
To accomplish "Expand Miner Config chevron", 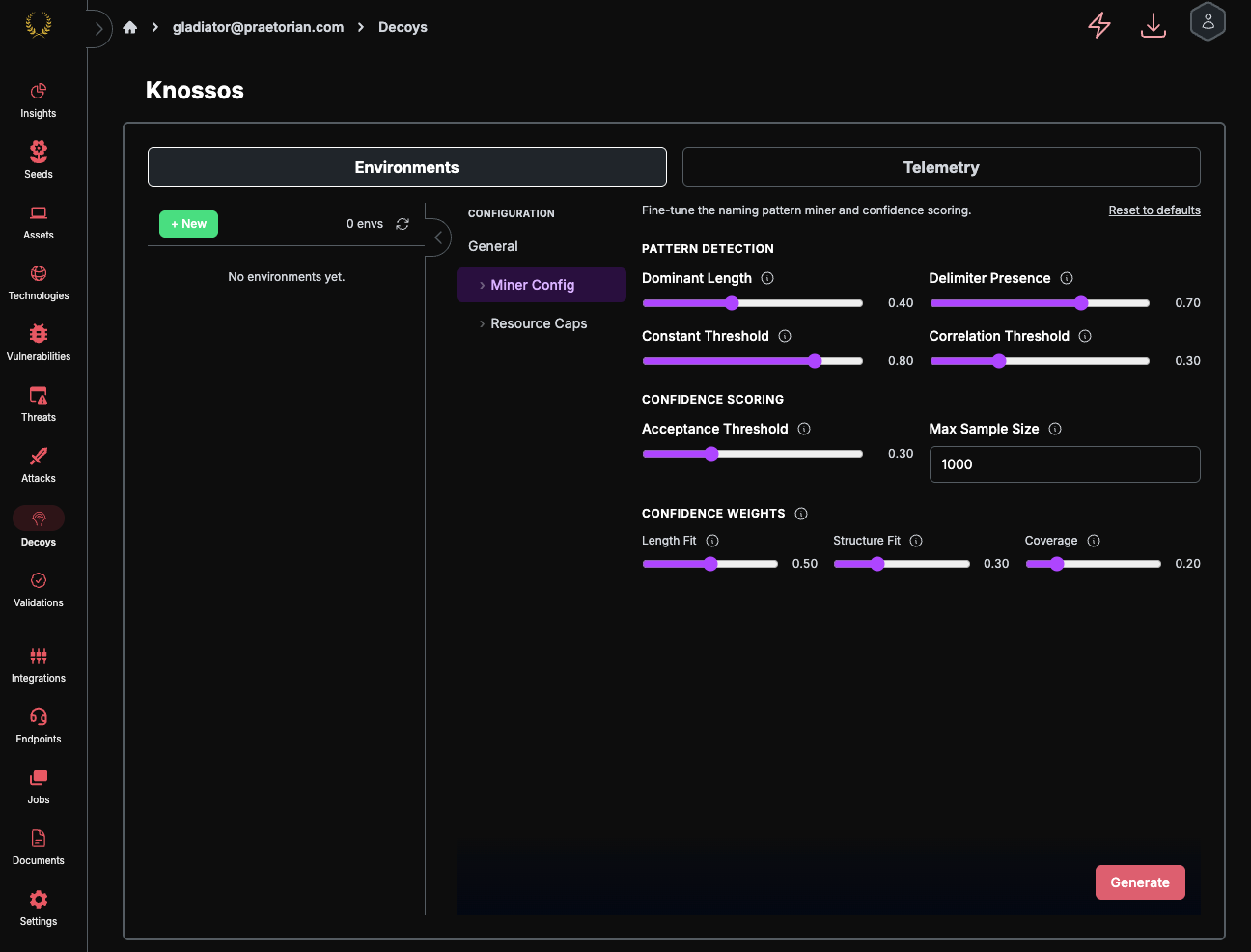I will (483, 285).
